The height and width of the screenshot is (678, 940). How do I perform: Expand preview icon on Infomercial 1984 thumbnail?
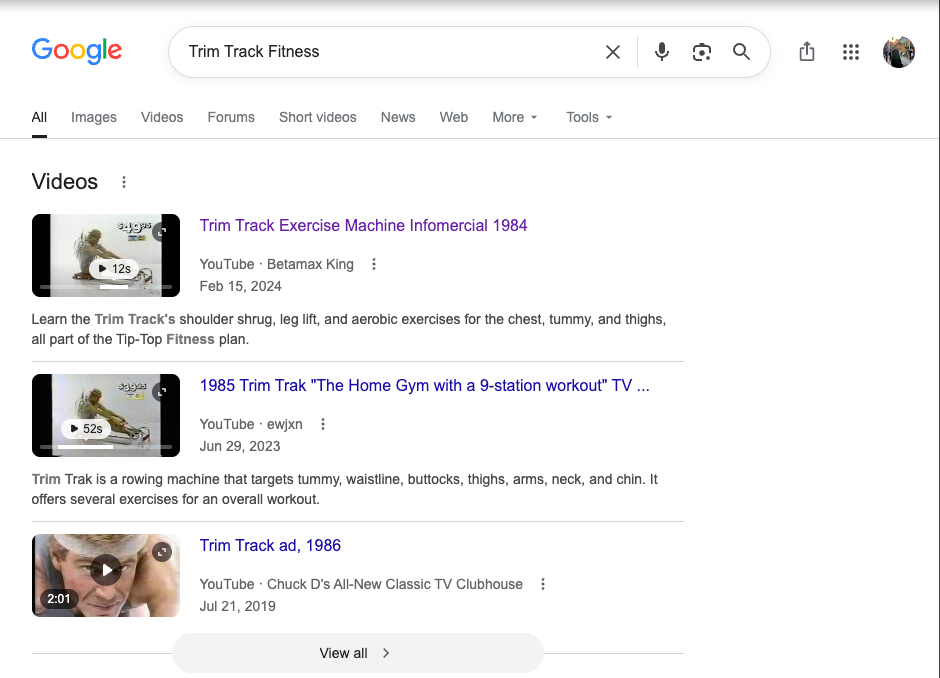coord(161,232)
